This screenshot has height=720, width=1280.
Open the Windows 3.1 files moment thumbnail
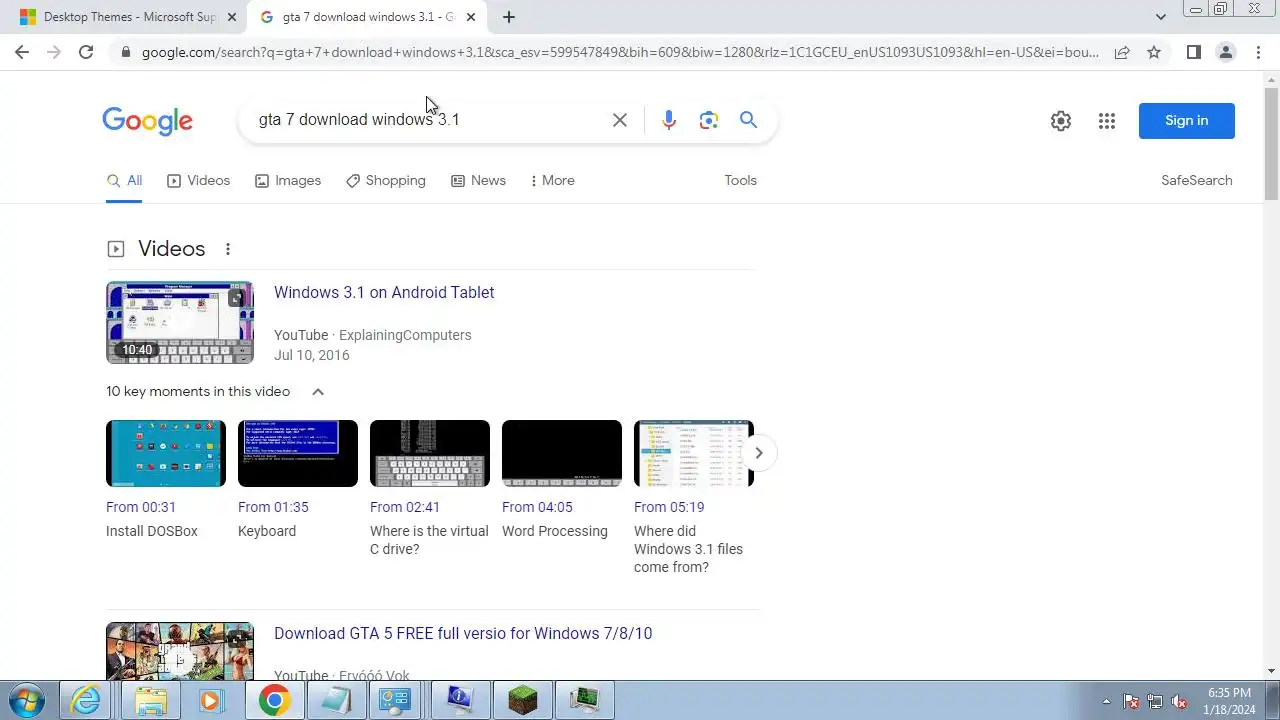click(x=694, y=453)
